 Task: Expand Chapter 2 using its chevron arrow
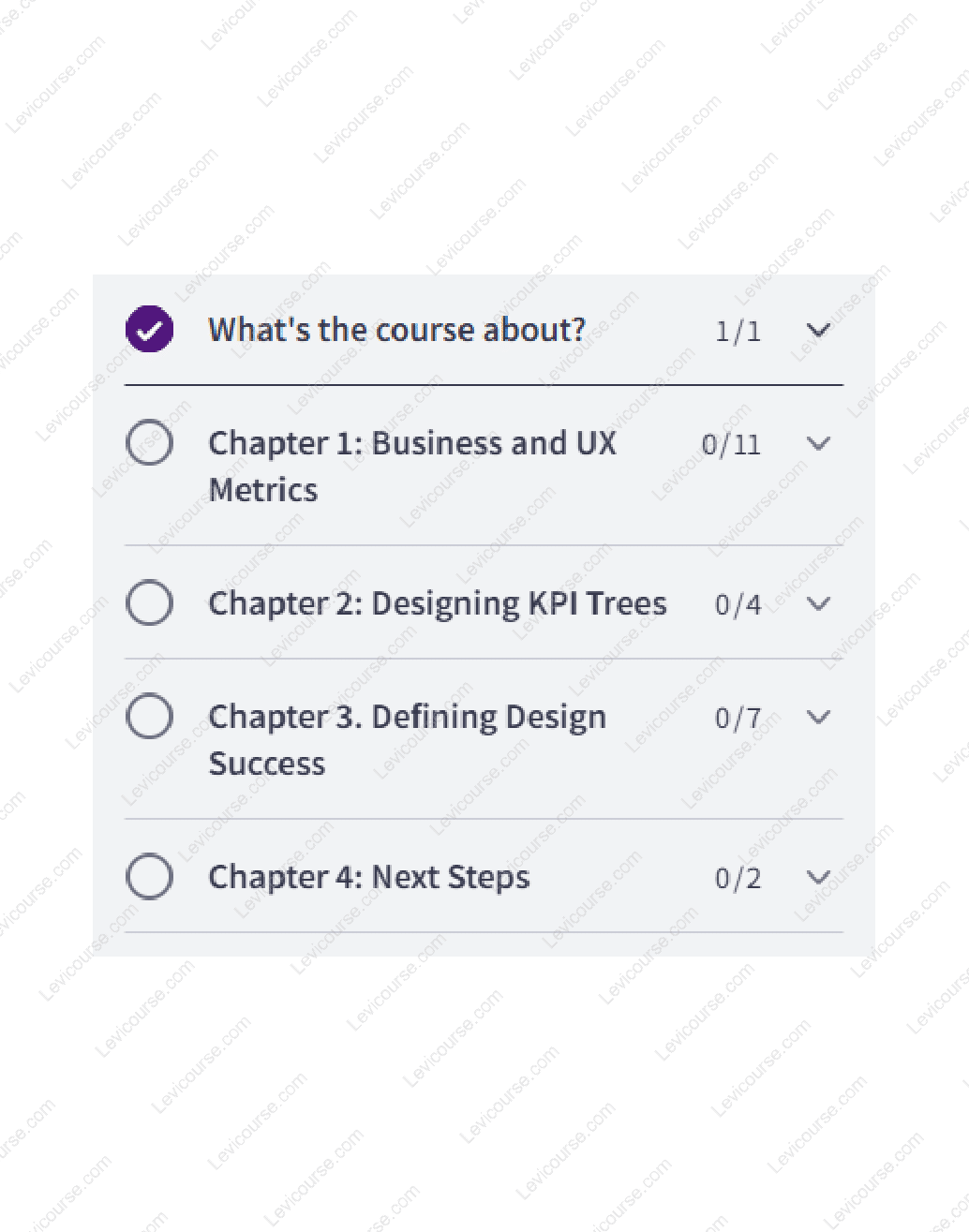[x=818, y=603]
